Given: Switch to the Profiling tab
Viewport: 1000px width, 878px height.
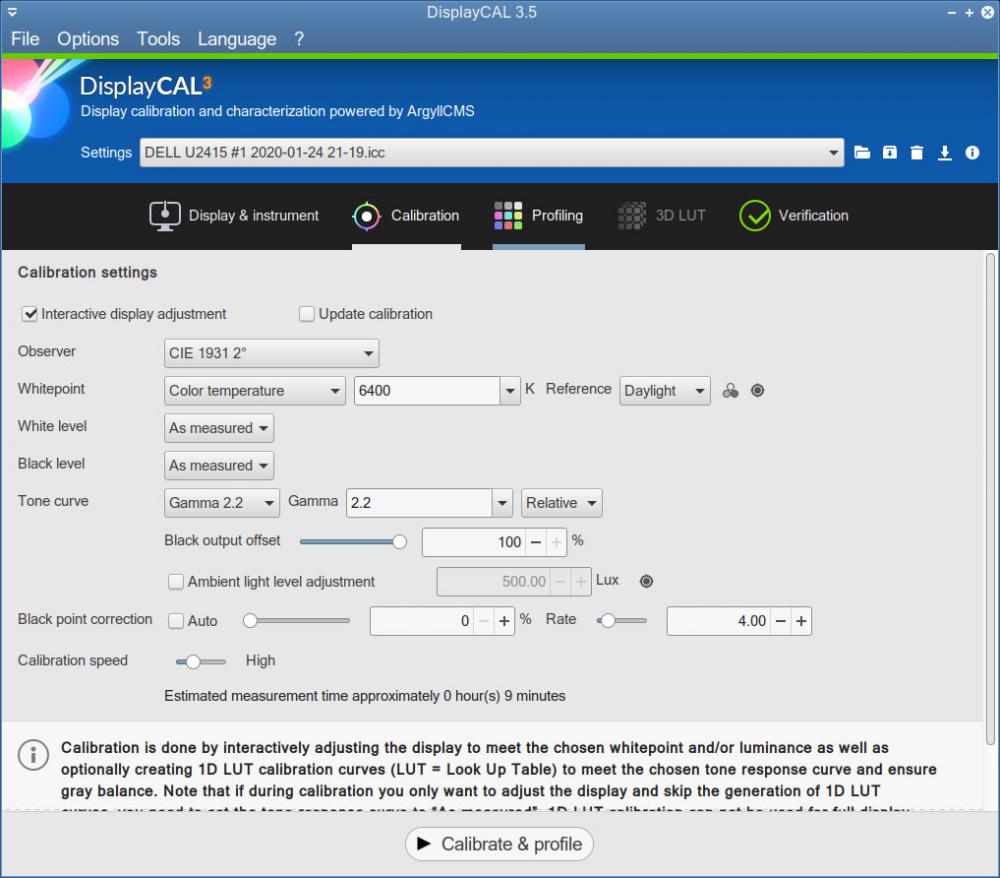Looking at the screenshot, I should click(x=538, y=216).
